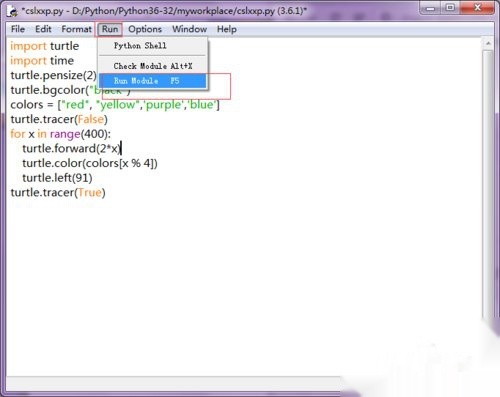Image resolution: width=500 pixels, height=397 pixels.
Task: Close the cslxxp.py editor window
Action: tap(477, 8)
